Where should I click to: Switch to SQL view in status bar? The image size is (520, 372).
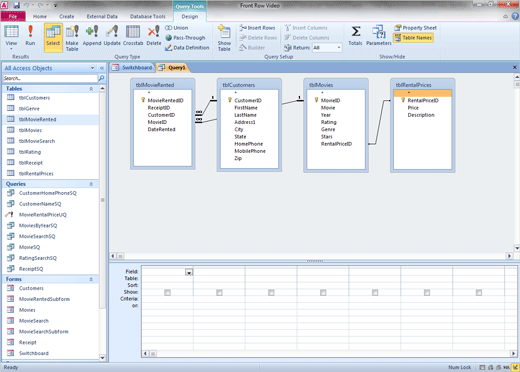(507, 367)
